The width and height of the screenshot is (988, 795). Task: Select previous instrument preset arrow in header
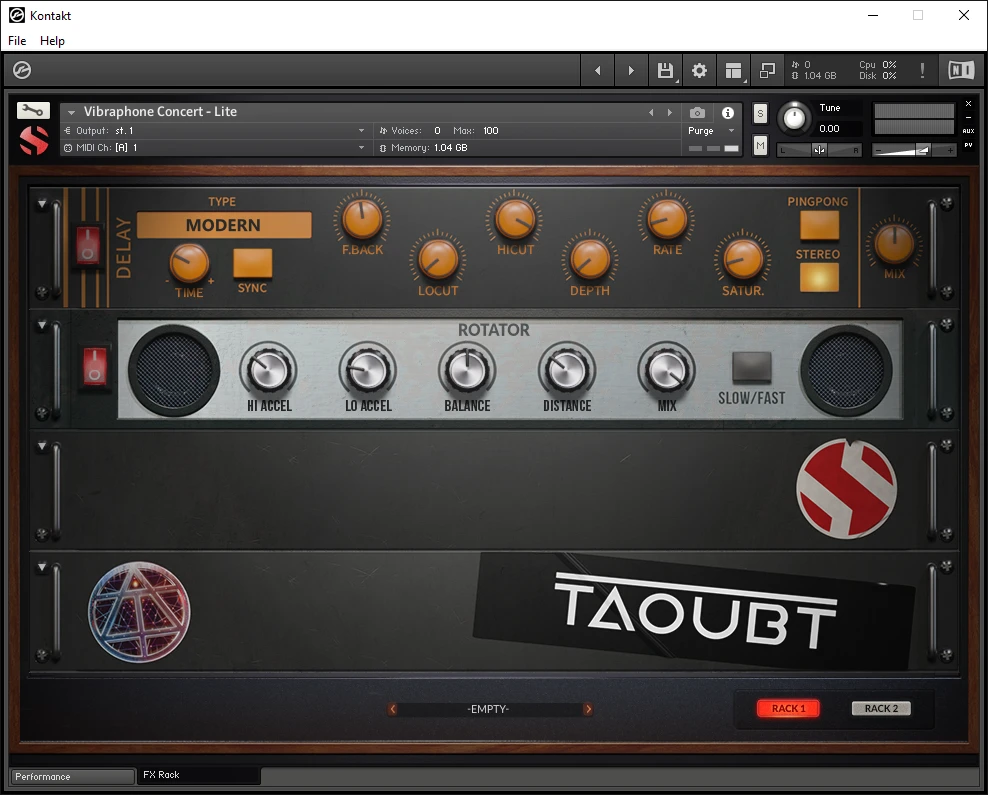coord(652,113)
